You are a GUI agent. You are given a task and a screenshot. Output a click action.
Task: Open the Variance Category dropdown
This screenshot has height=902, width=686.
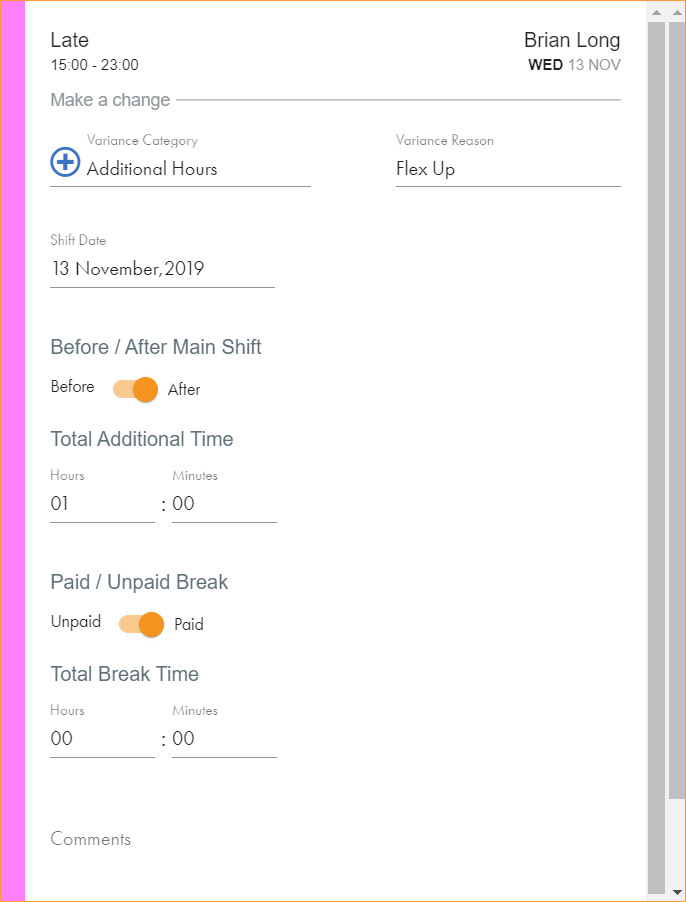(x=198, y=169)
